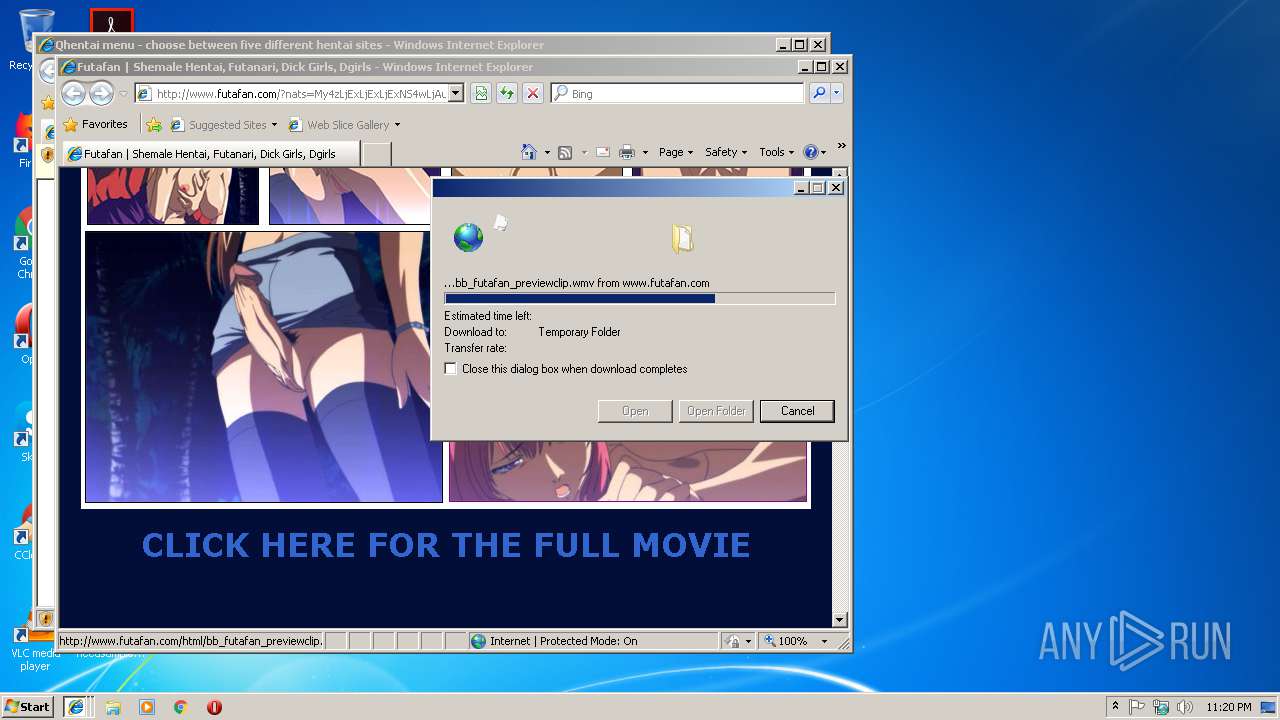Expand the Web Slice Gallery dropdown
The width and height of the screenshot is (1280, 720).
point(397,125)
